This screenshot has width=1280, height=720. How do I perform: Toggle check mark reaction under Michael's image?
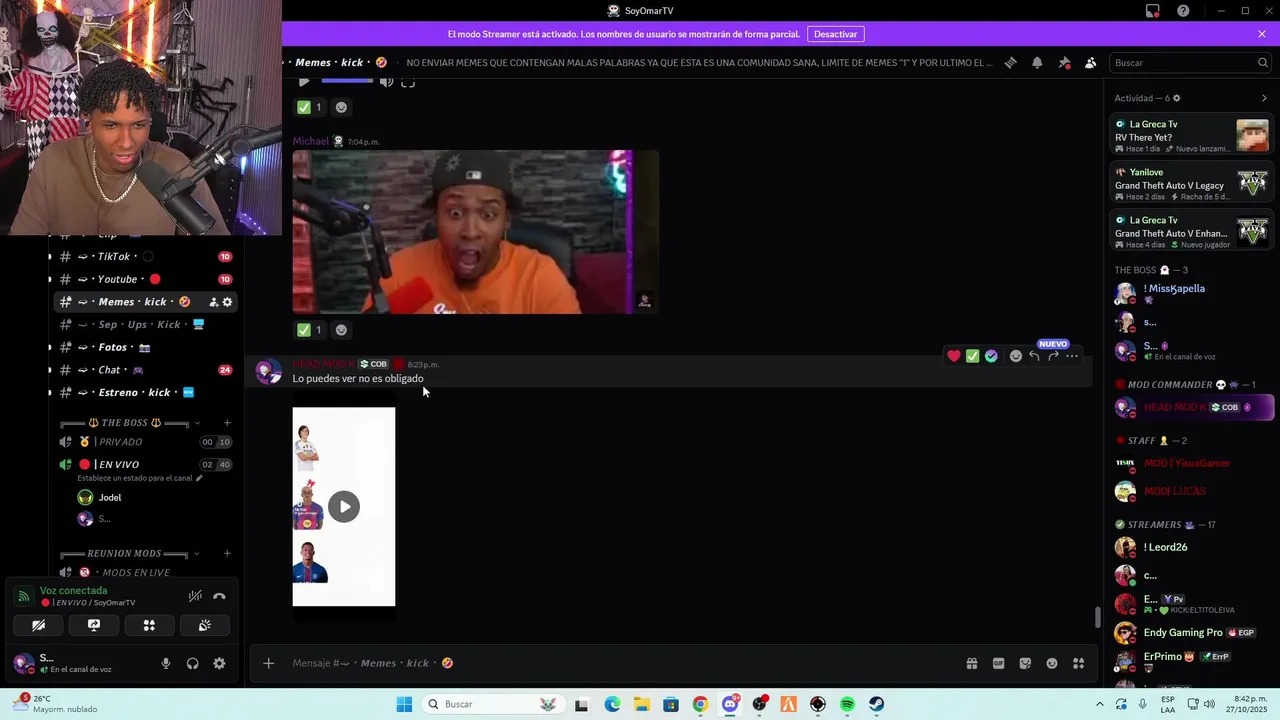point(311,330)
